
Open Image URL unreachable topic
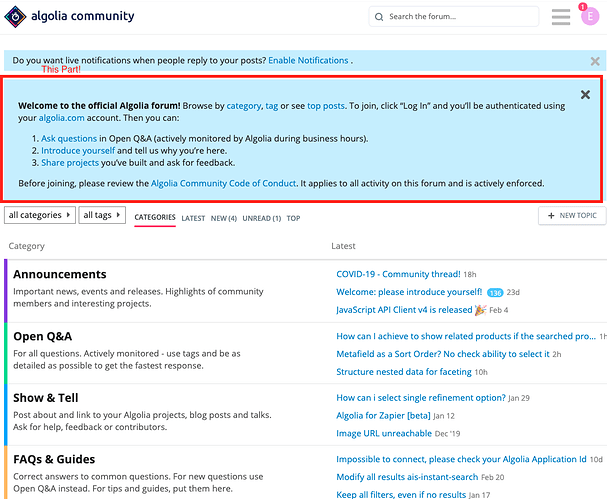pos(384,433)
